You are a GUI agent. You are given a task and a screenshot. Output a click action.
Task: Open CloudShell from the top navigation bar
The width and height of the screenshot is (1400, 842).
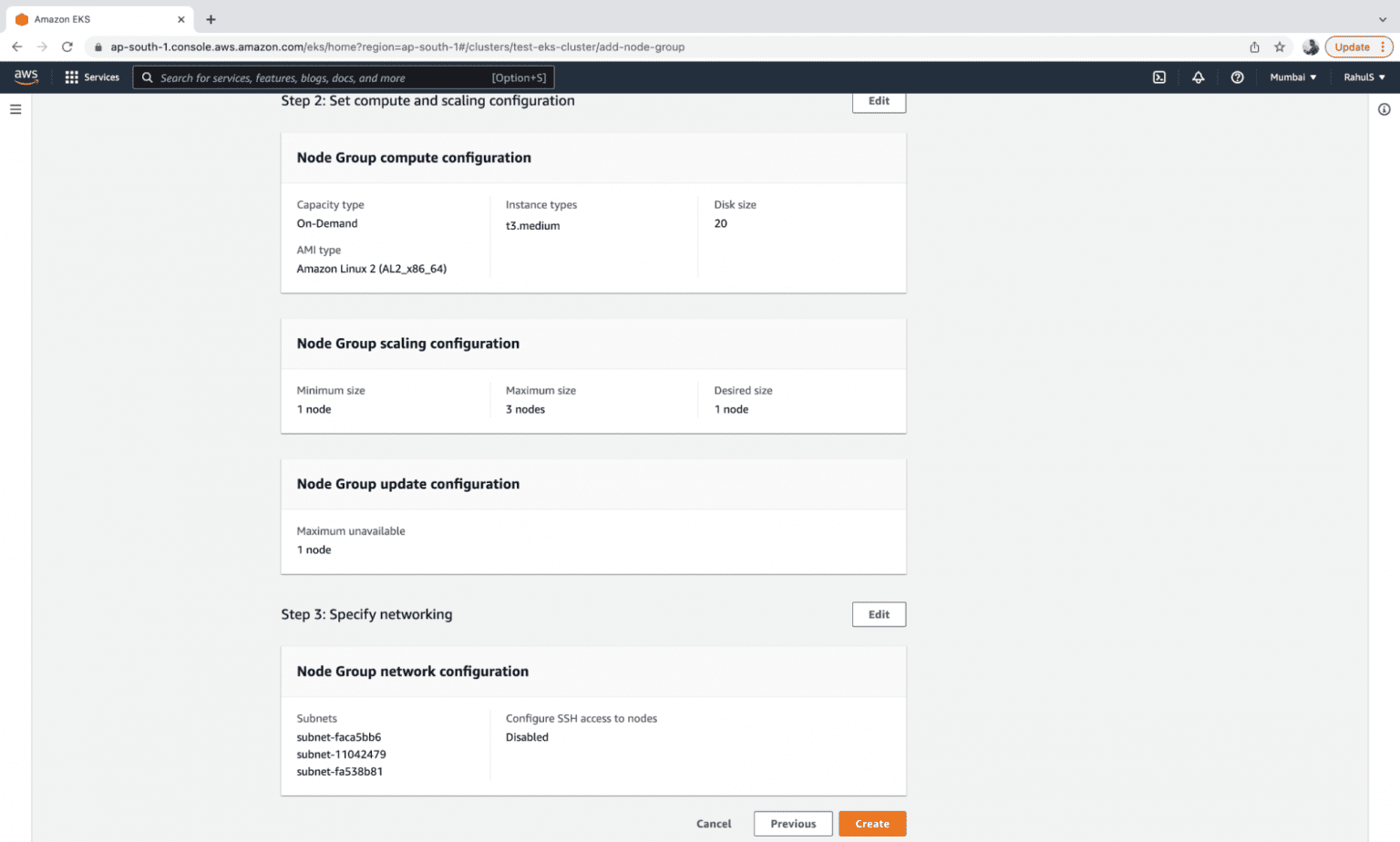pos(1158,77)
